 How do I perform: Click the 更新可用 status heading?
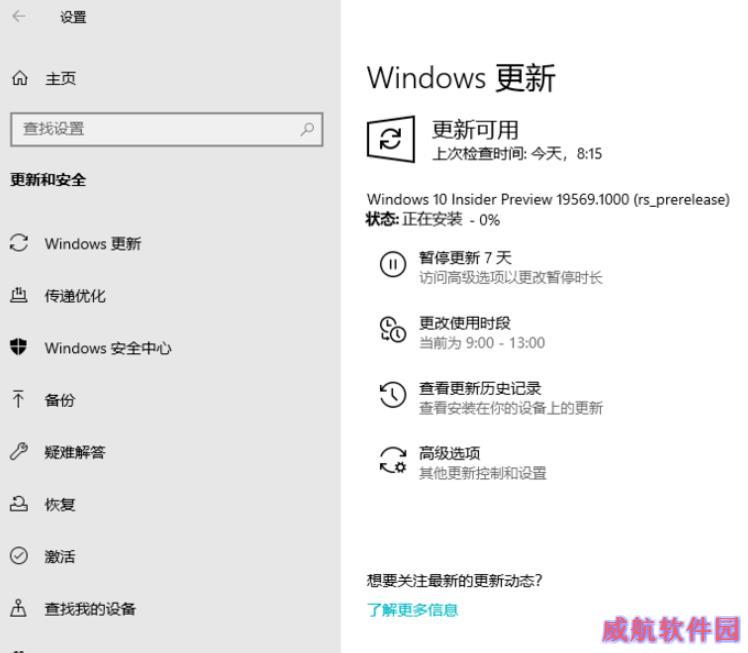[476, 130]
